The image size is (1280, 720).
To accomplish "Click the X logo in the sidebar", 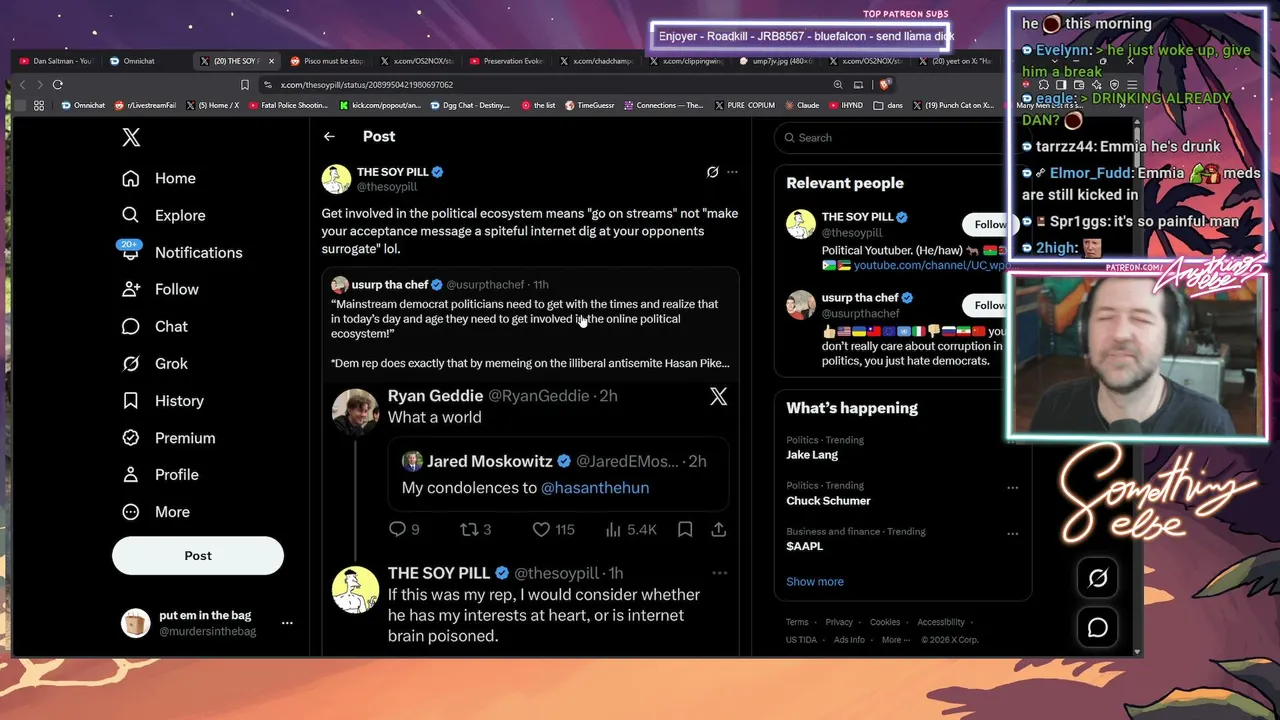I will point(131,138).
